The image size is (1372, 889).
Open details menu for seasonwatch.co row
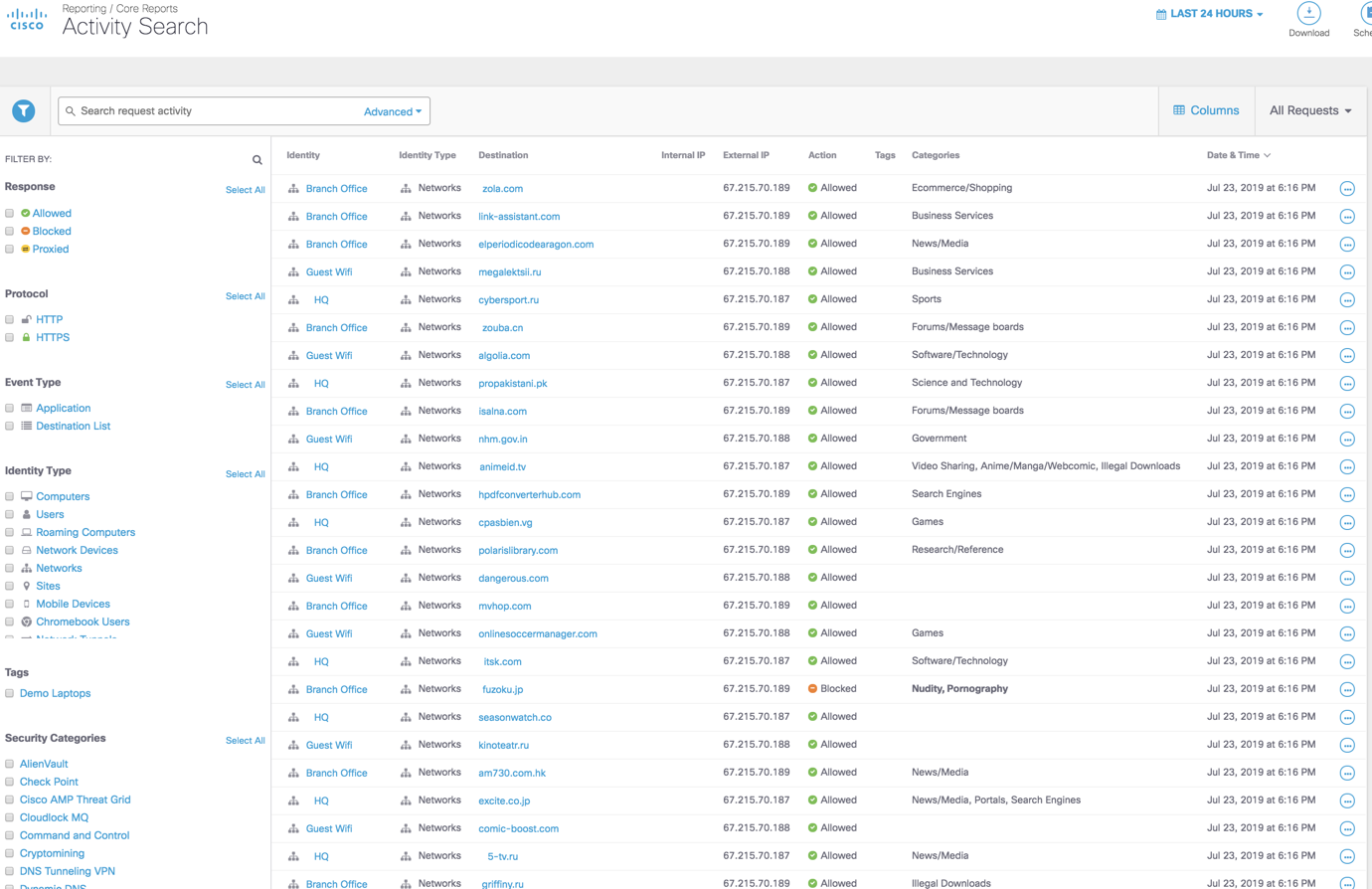[1347, 718]
